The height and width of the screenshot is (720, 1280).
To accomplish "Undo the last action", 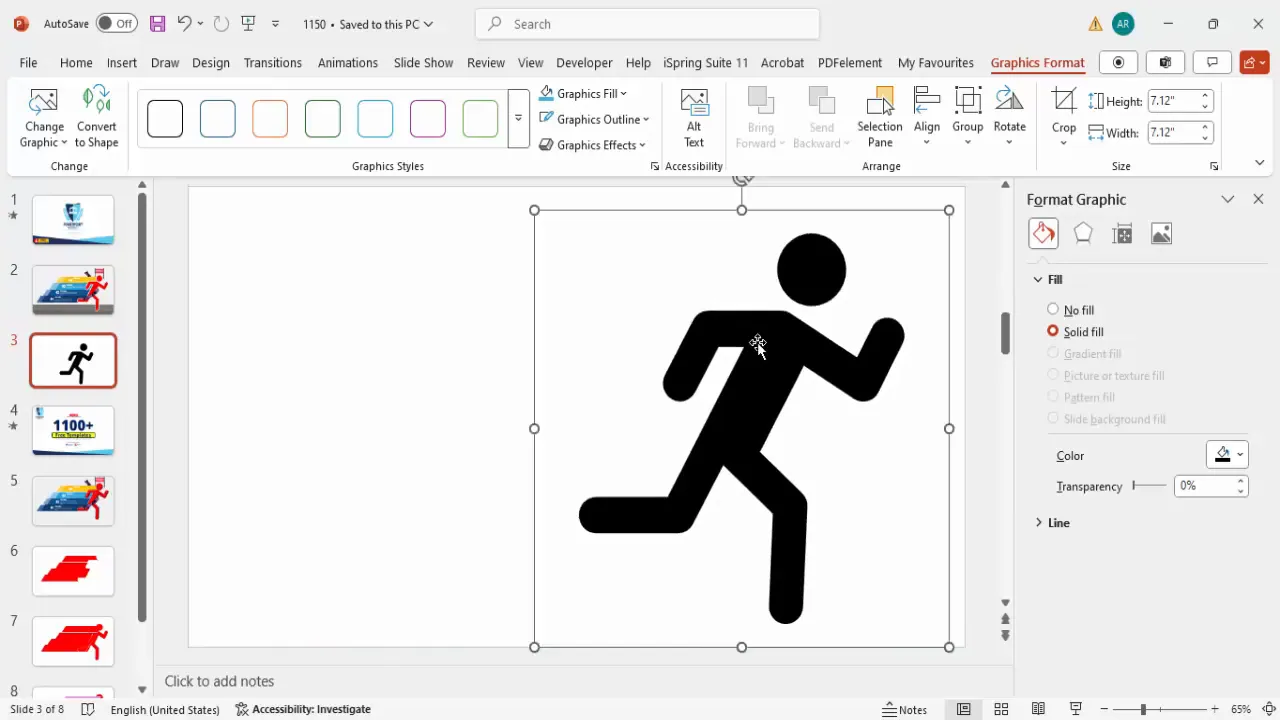I will (184, 24).
